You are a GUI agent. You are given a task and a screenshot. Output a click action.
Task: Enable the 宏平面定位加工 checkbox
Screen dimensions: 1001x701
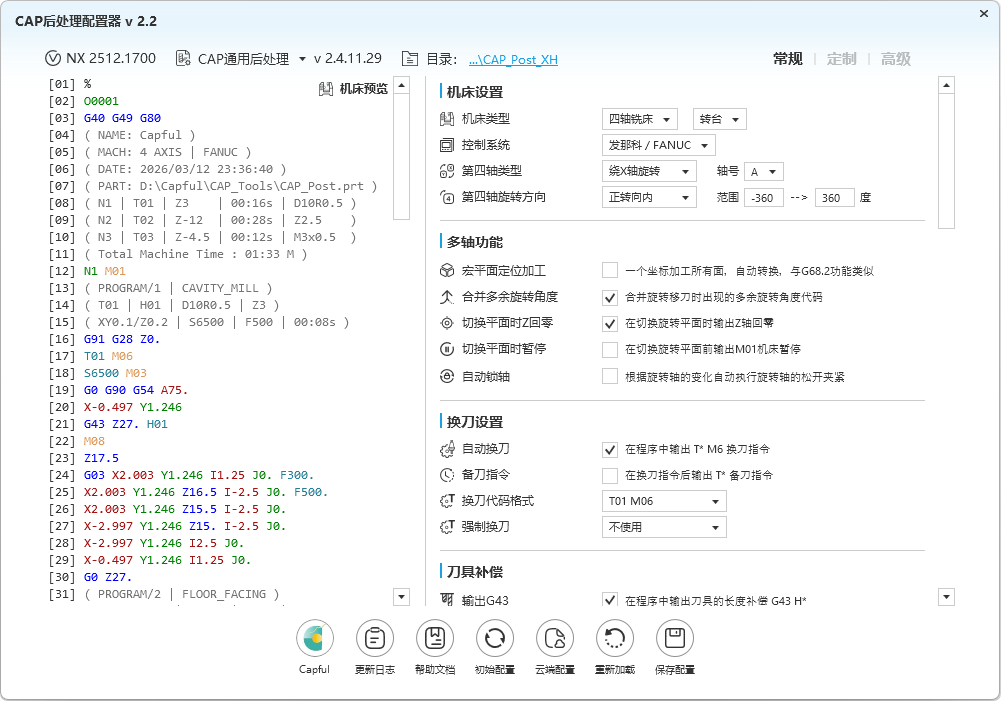coord(610,271)
